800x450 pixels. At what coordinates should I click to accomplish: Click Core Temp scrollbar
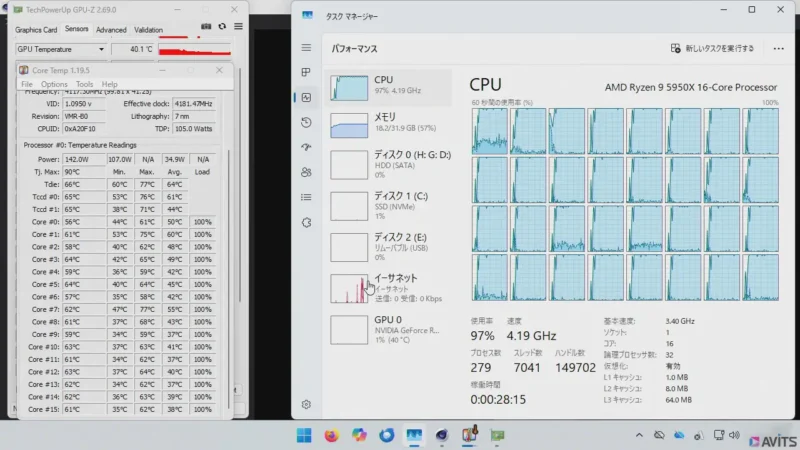[228, 278]
